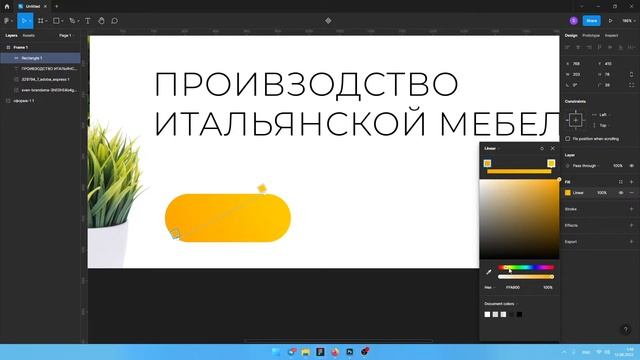Image resolution: width=640 pixels, height=360 pixels.
Task: Open Linear gradient type dropdown
Action: tap(492, 149)
